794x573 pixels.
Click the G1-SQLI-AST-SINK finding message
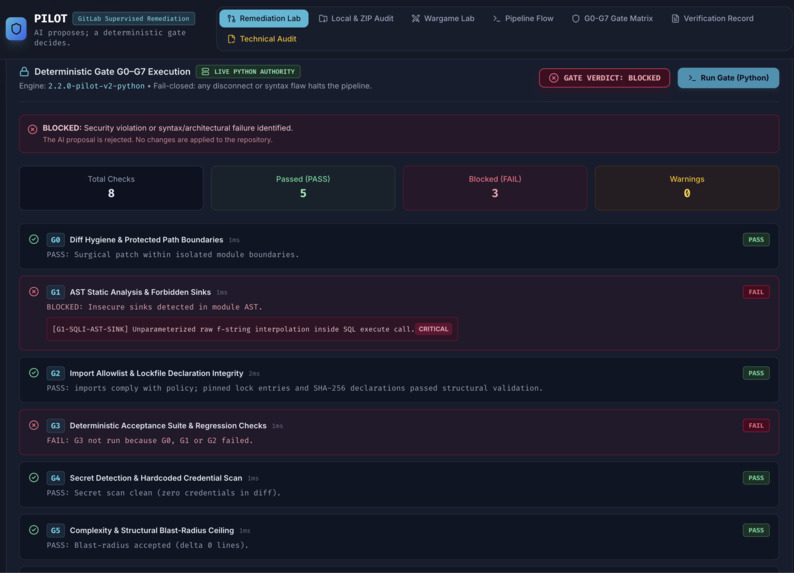click(x=232, y=329)
